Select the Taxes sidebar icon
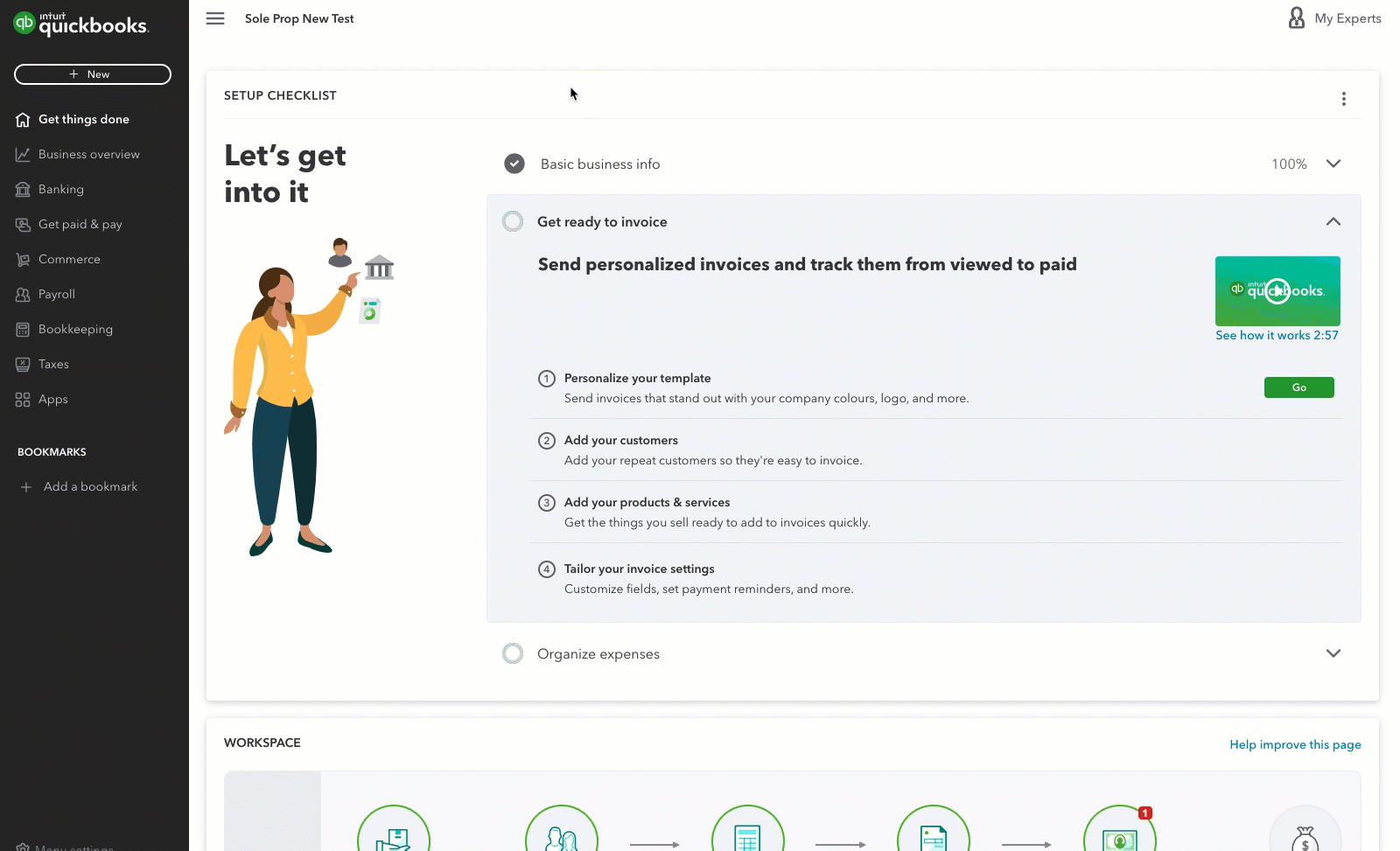 [x=23, y=365]
